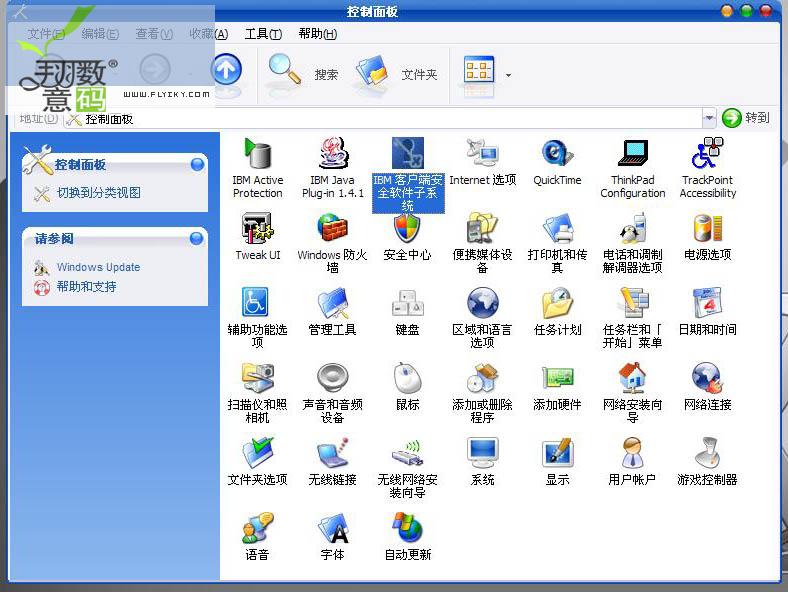The width and height of the screenshot is (788, 592).
Task: Open 电源选项 battery icon
Action: [x=708, y=228]
